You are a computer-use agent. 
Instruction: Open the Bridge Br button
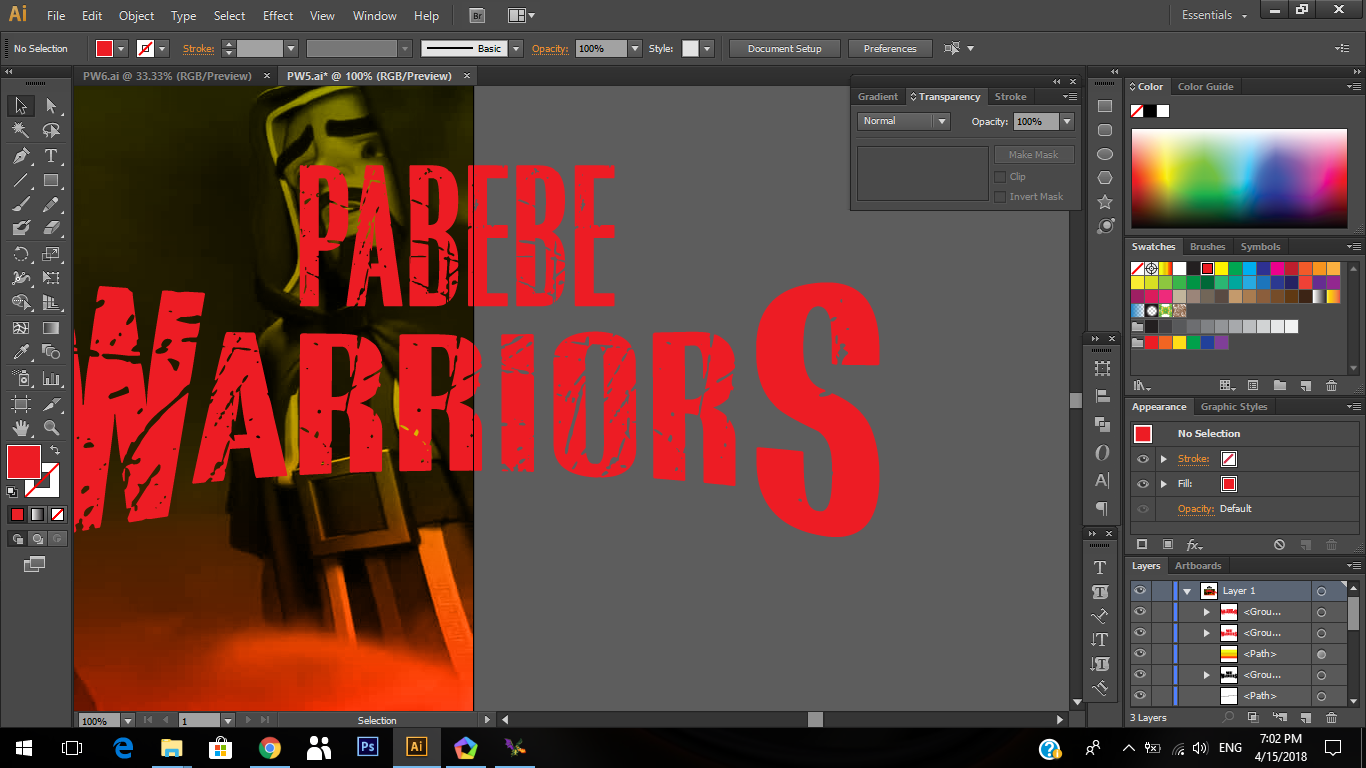[477, 16]
